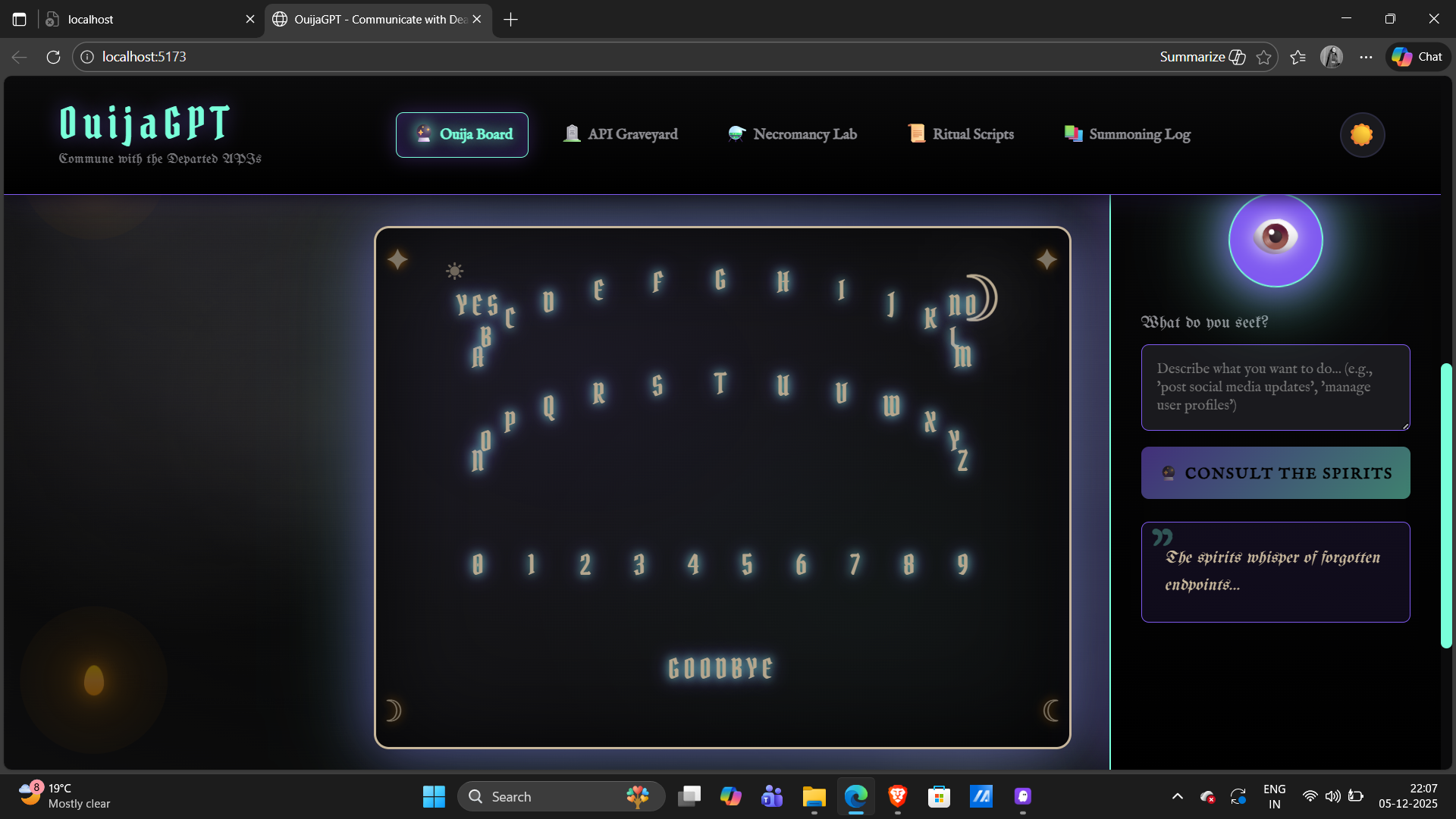Toggle the sun theme switch button

[1362, 135]
